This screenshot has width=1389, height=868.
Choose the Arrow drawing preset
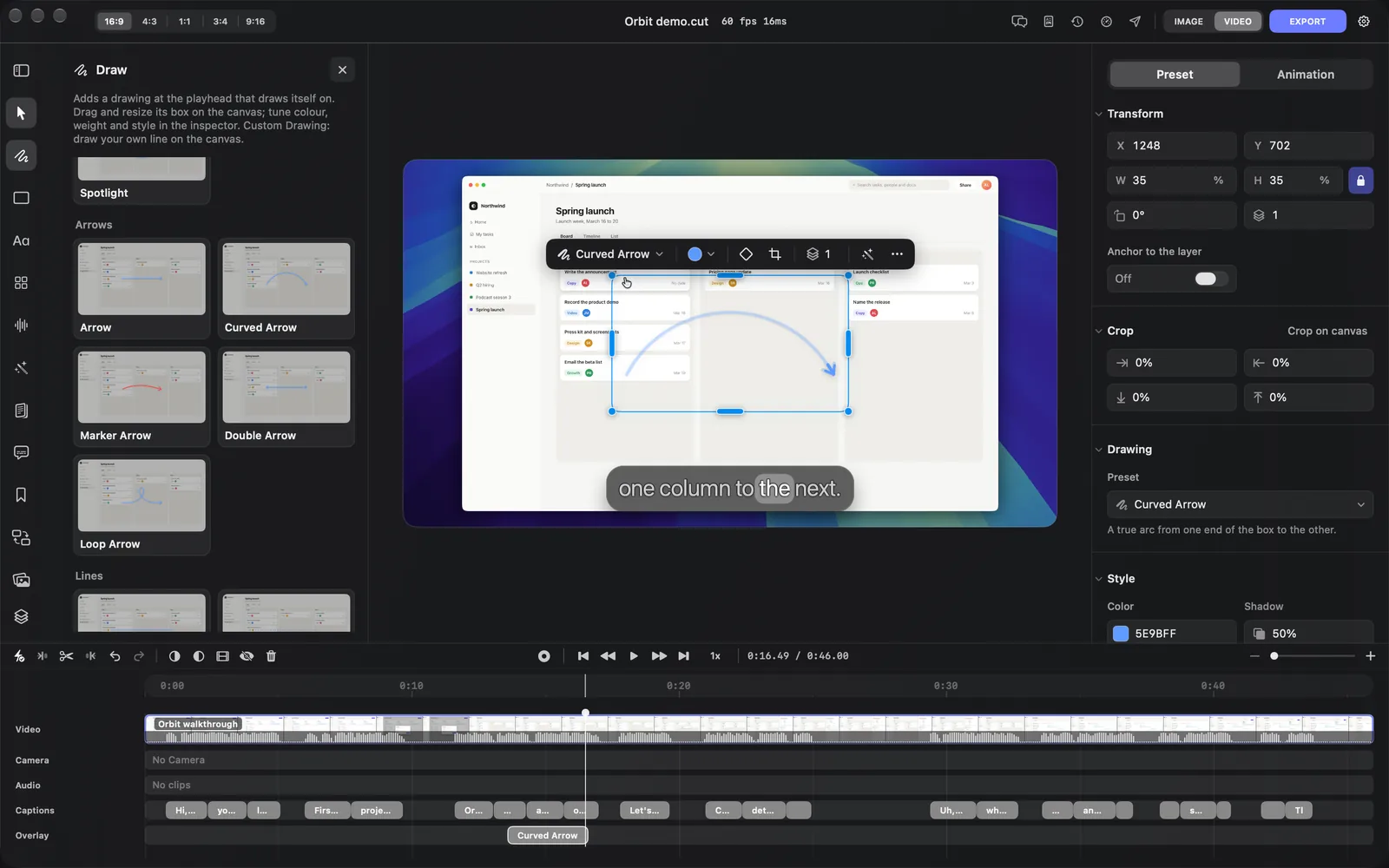pyautogui.click(x=142, y=289)
